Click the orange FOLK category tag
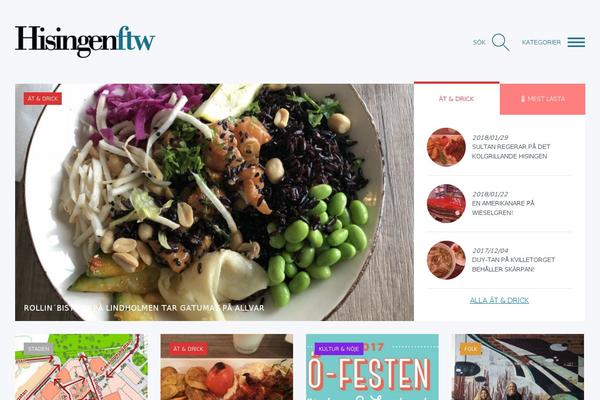 tap(470, 349)
